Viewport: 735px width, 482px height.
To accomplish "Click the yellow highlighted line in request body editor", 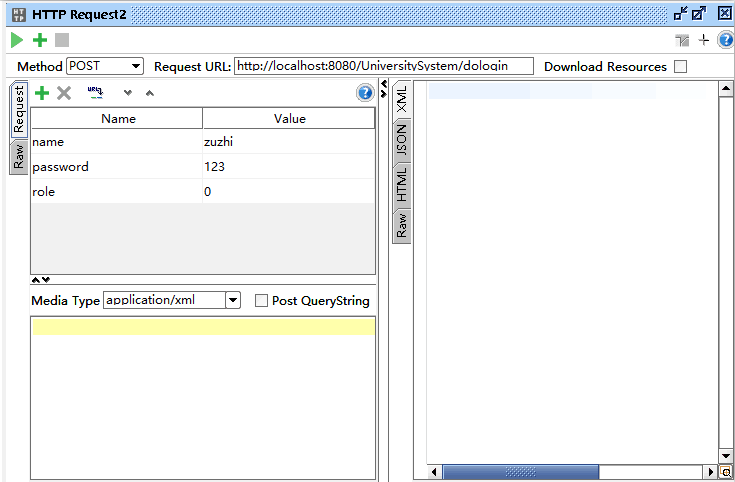I will coord(203,326).
